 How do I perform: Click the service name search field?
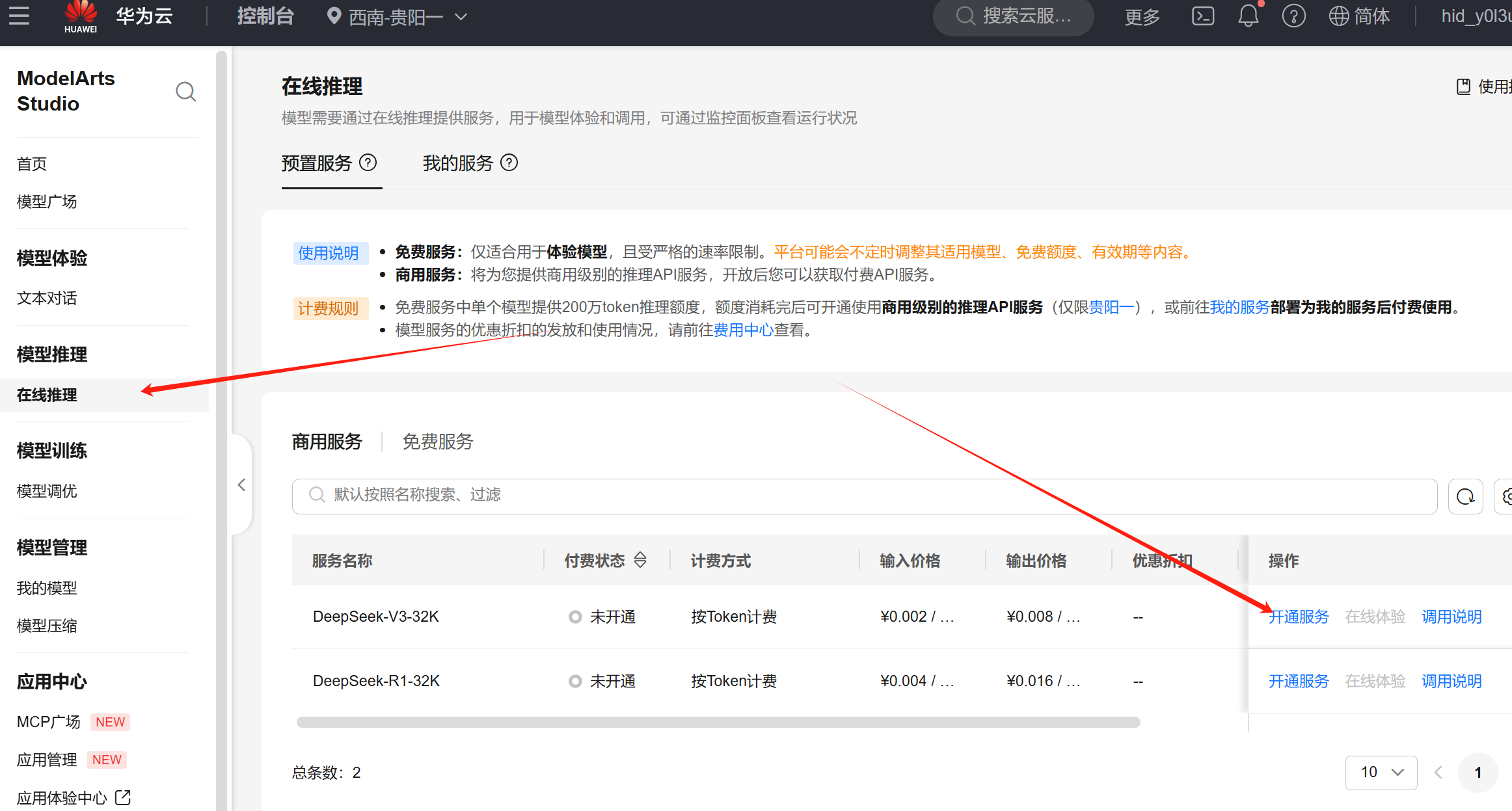click(x=864, y=495)
